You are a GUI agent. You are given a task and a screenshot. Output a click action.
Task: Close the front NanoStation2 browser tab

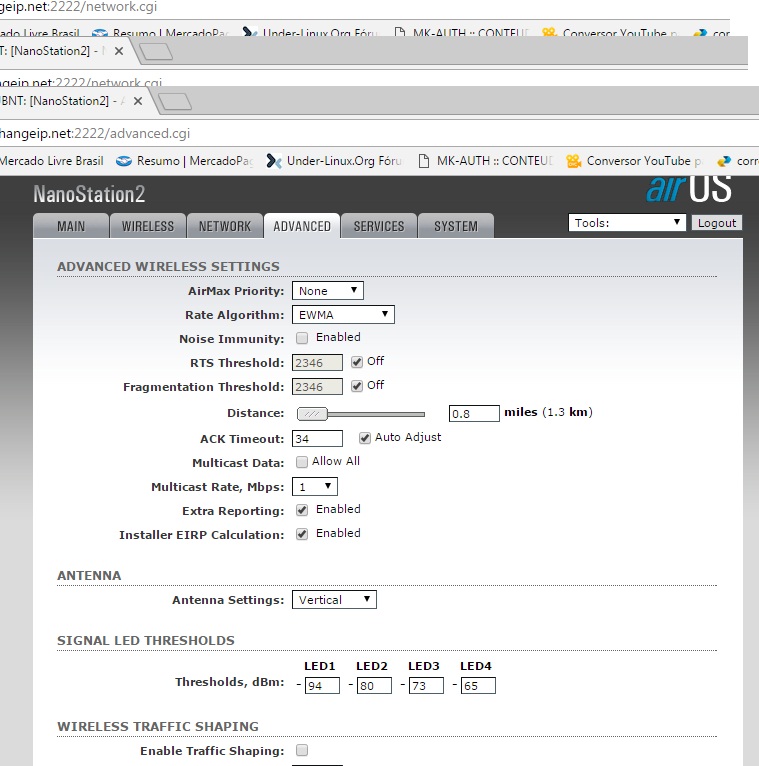click(138, 101)
